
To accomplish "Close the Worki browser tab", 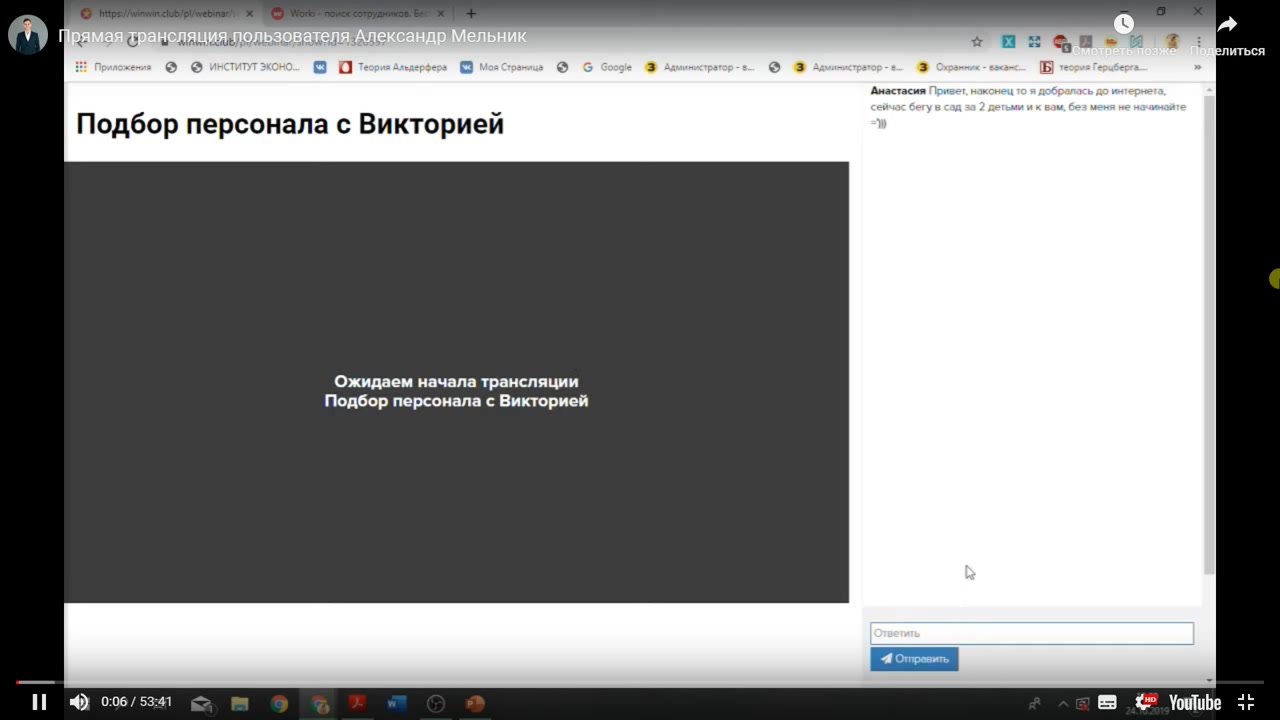I will click(x=442, y=14).
